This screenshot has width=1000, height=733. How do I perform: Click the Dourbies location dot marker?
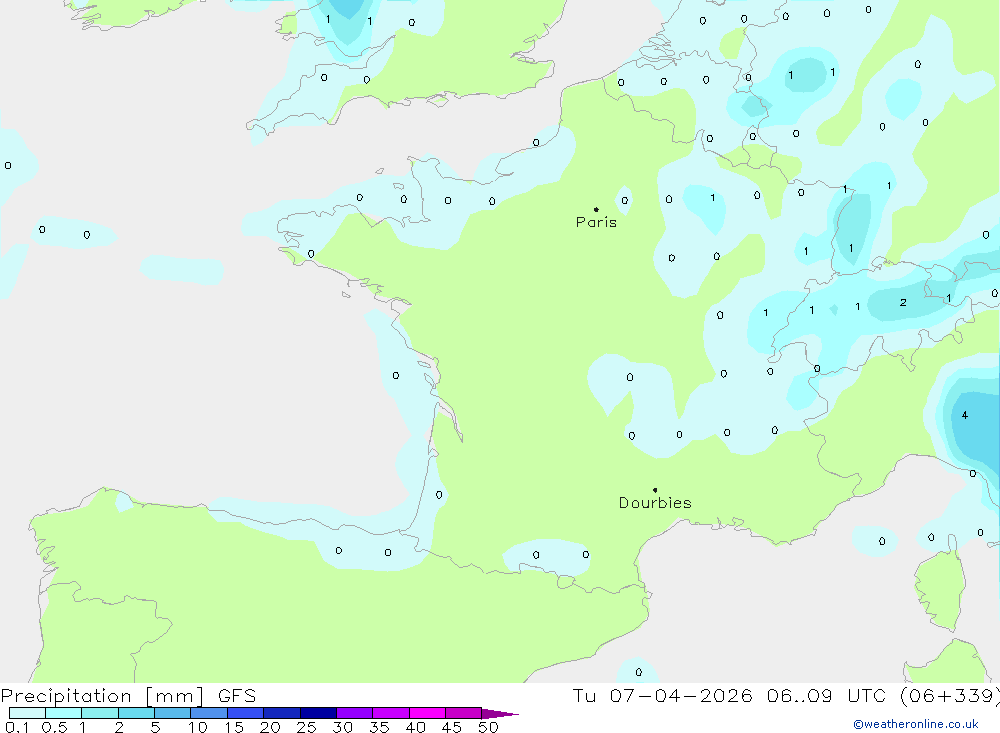(x=655, y=490)
